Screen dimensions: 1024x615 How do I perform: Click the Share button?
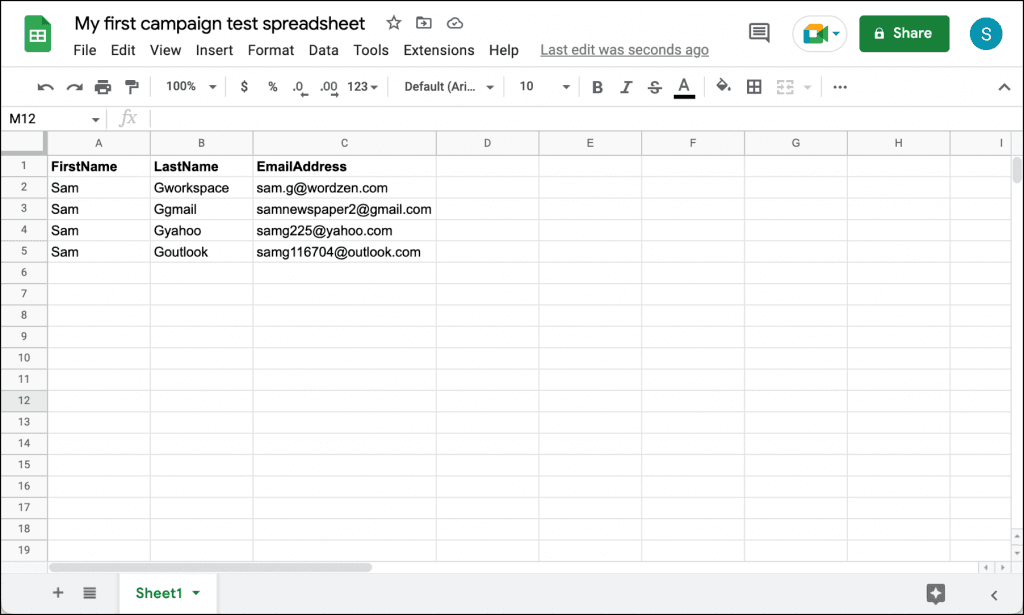(x=904, y=33)
